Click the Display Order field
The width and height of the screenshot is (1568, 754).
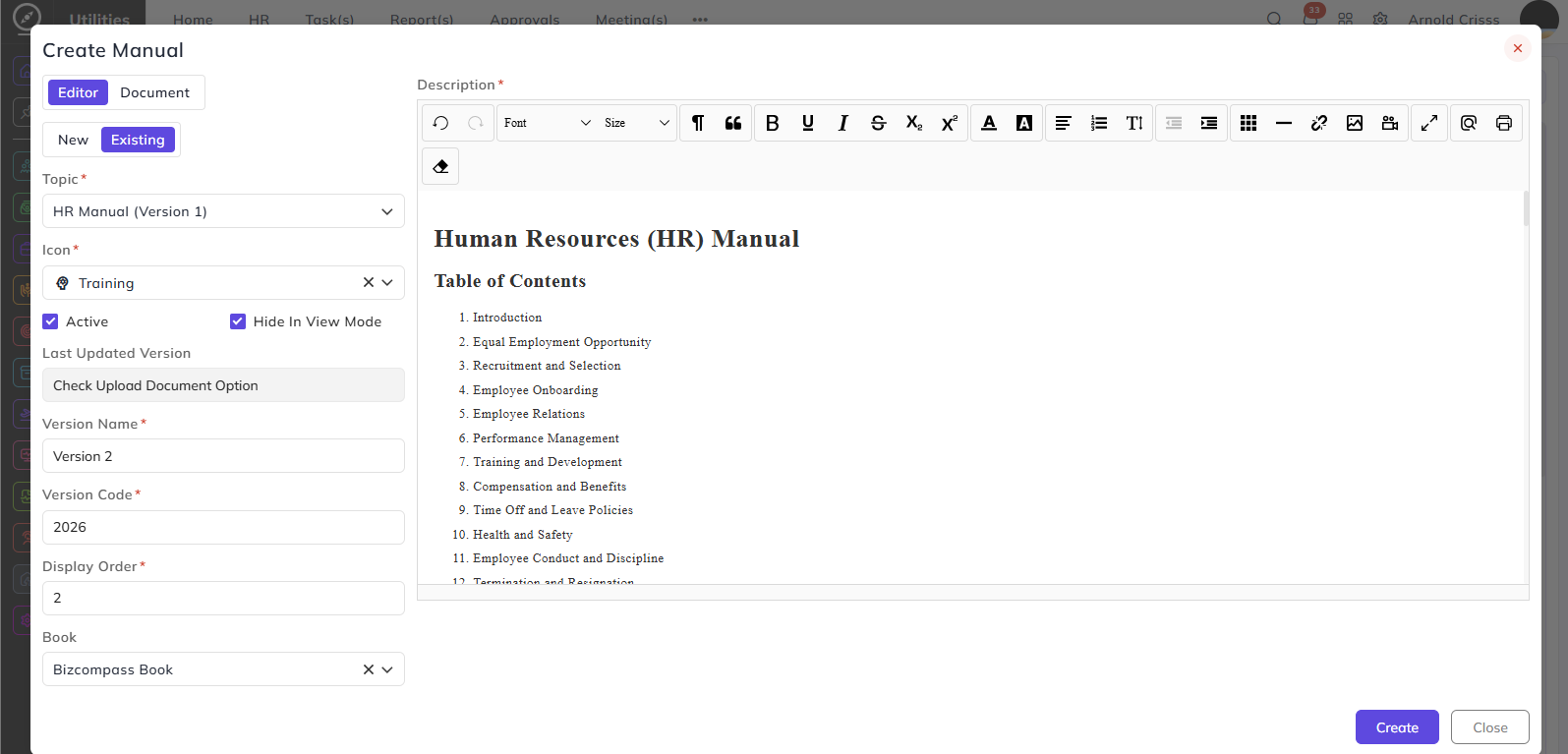(x=223, y=598)
